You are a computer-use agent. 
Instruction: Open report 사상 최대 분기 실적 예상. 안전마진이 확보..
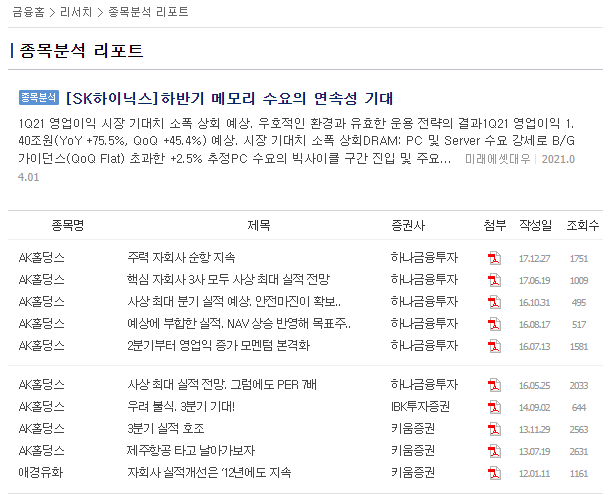coord(234,302)
